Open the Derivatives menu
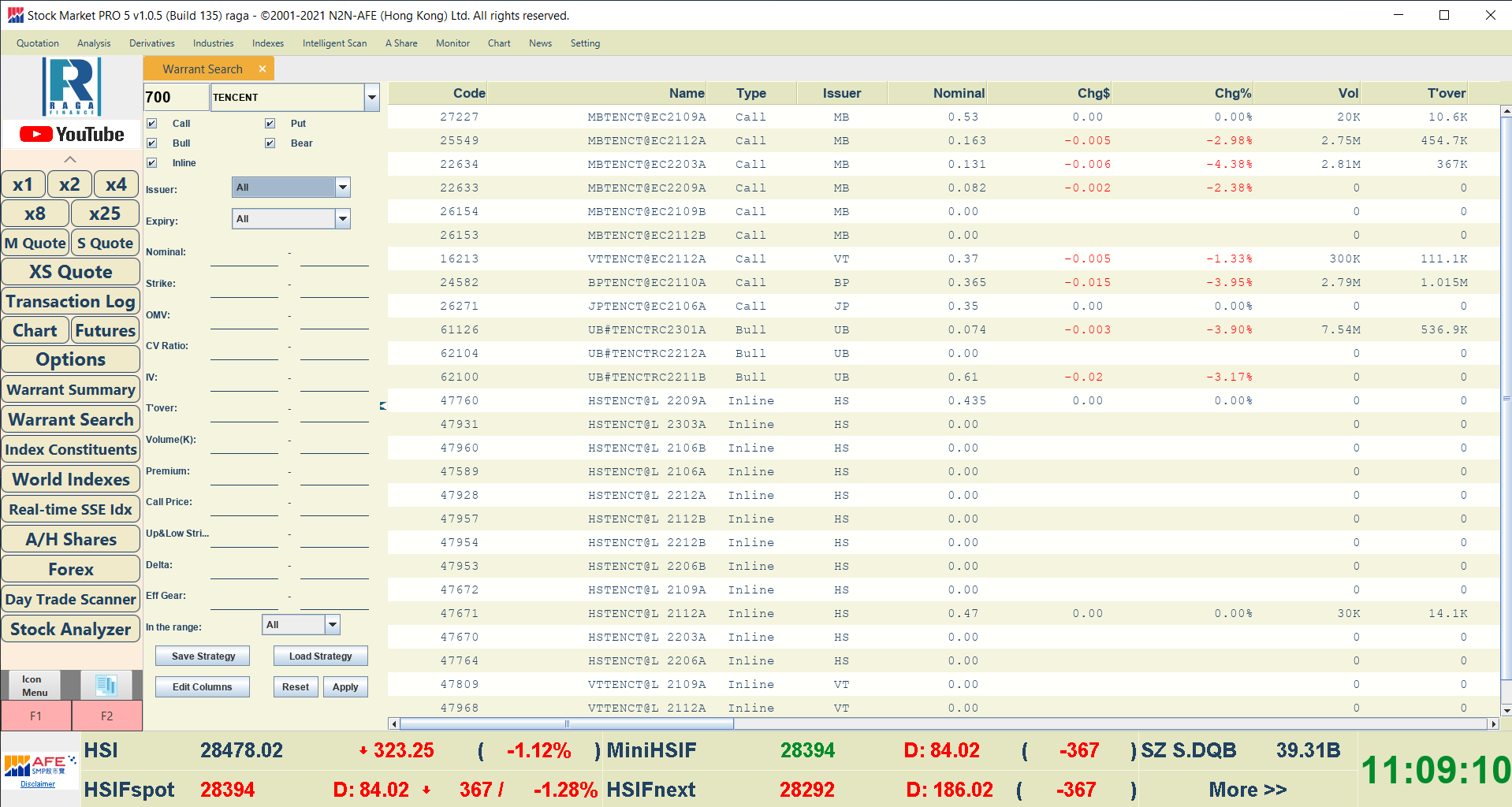Viewport: 1512px width, 807px height. (152, 43)
